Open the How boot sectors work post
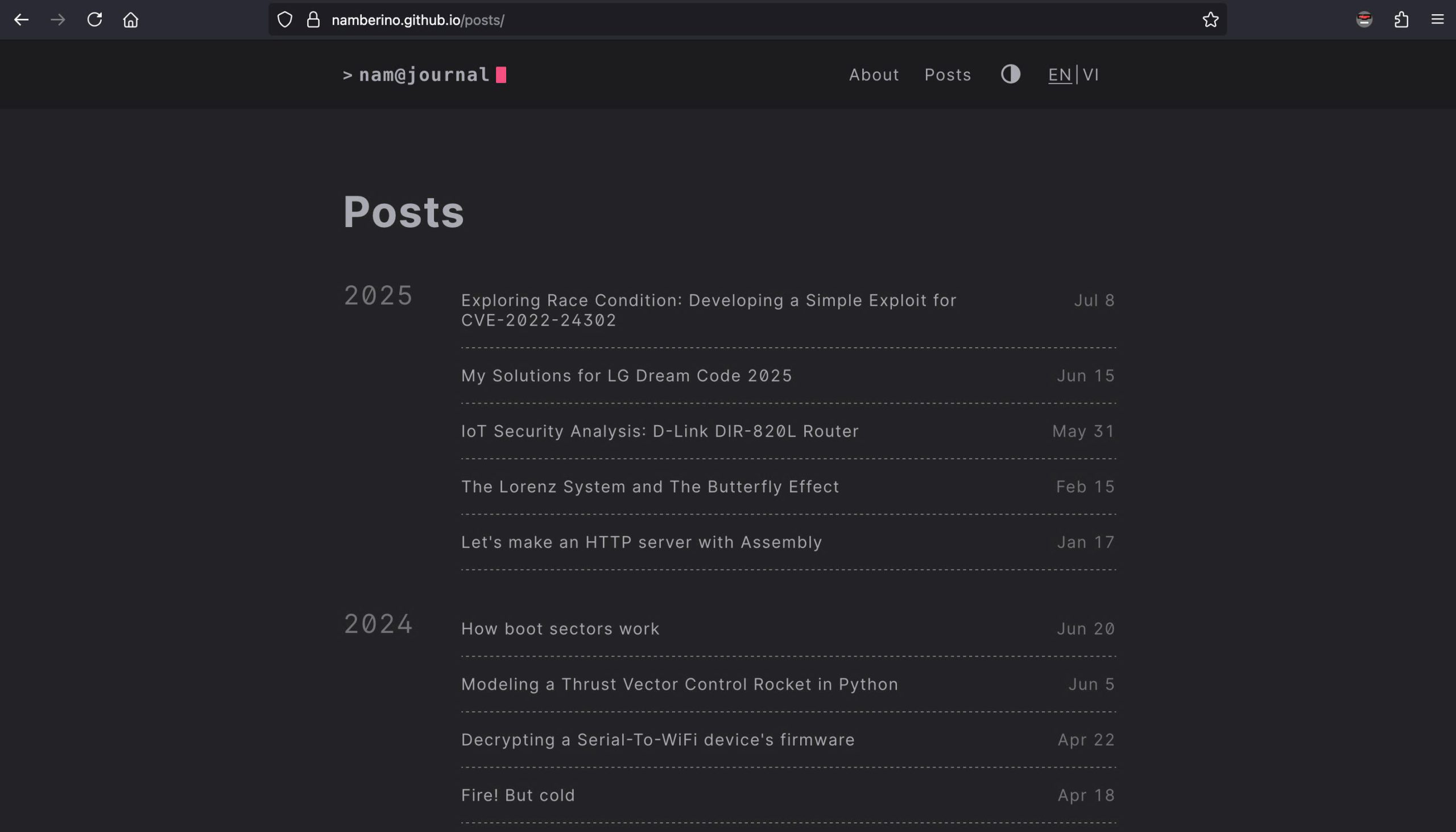The image size is (1456, 832). coord(560,629)
